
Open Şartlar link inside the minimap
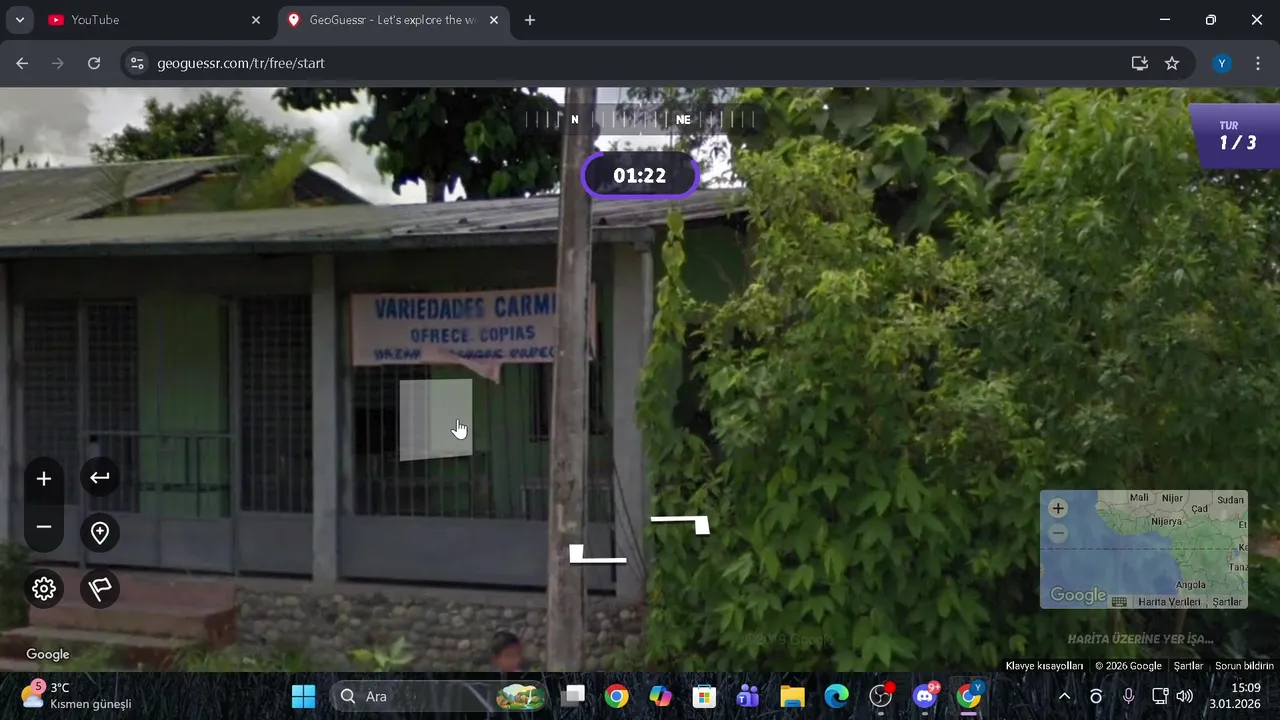1226,602
